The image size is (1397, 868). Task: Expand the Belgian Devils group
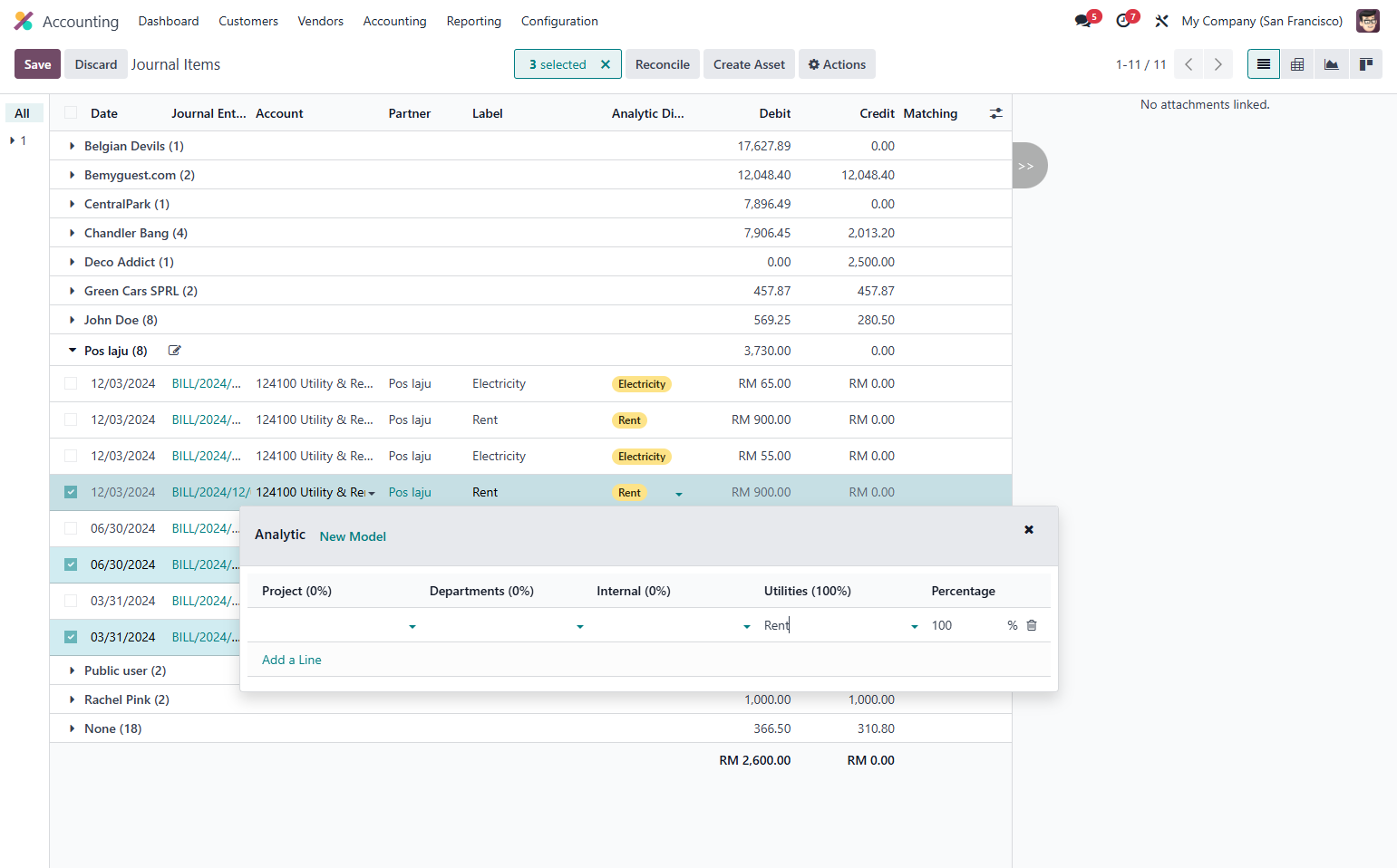[x=73, y=146]
